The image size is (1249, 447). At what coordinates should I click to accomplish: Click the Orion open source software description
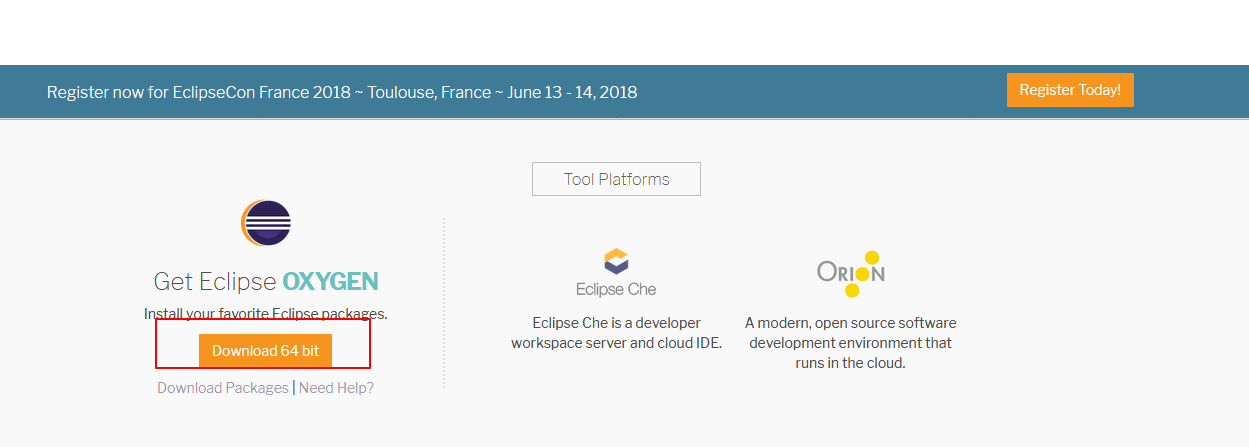click(x=851, y=343)
